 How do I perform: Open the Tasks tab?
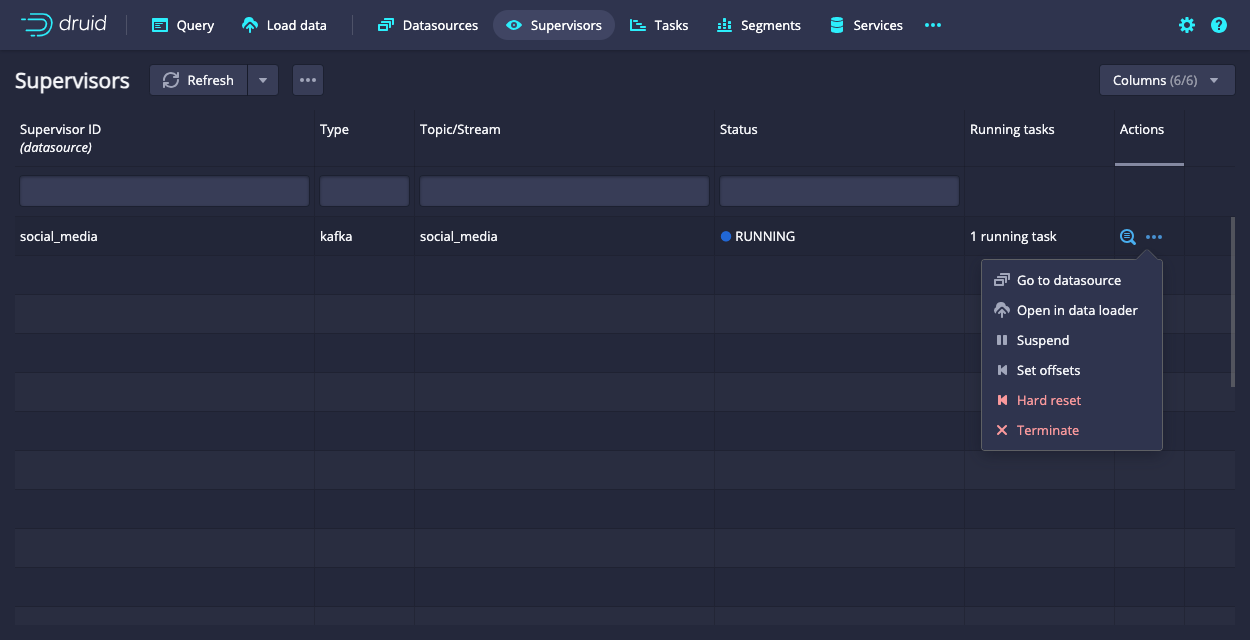click(x=659, y=25)
